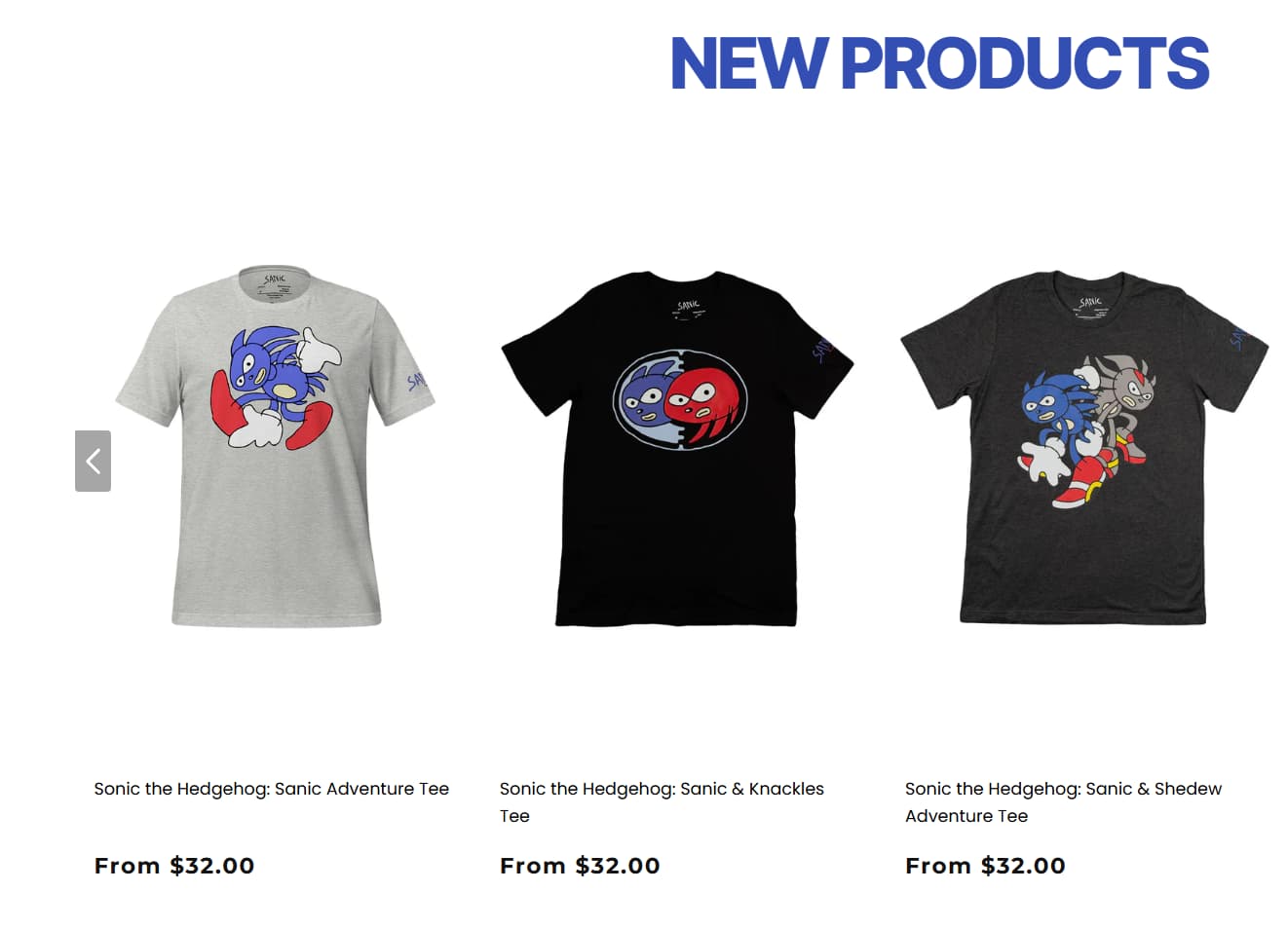The width and height of the screenshot is (1288, 929).
Task: Click the NEW PRODUCTS heading
Action: point(939,63)
